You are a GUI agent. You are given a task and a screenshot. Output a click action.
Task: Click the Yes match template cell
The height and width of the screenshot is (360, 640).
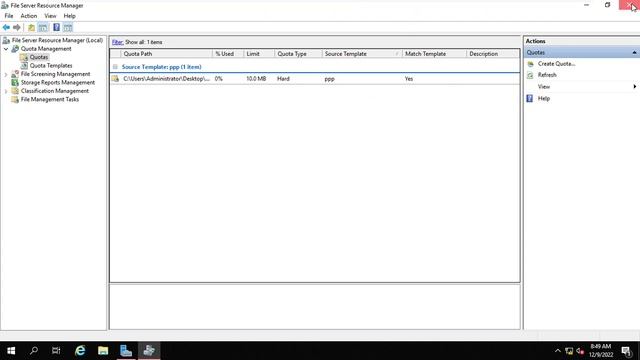coord(409,79)
